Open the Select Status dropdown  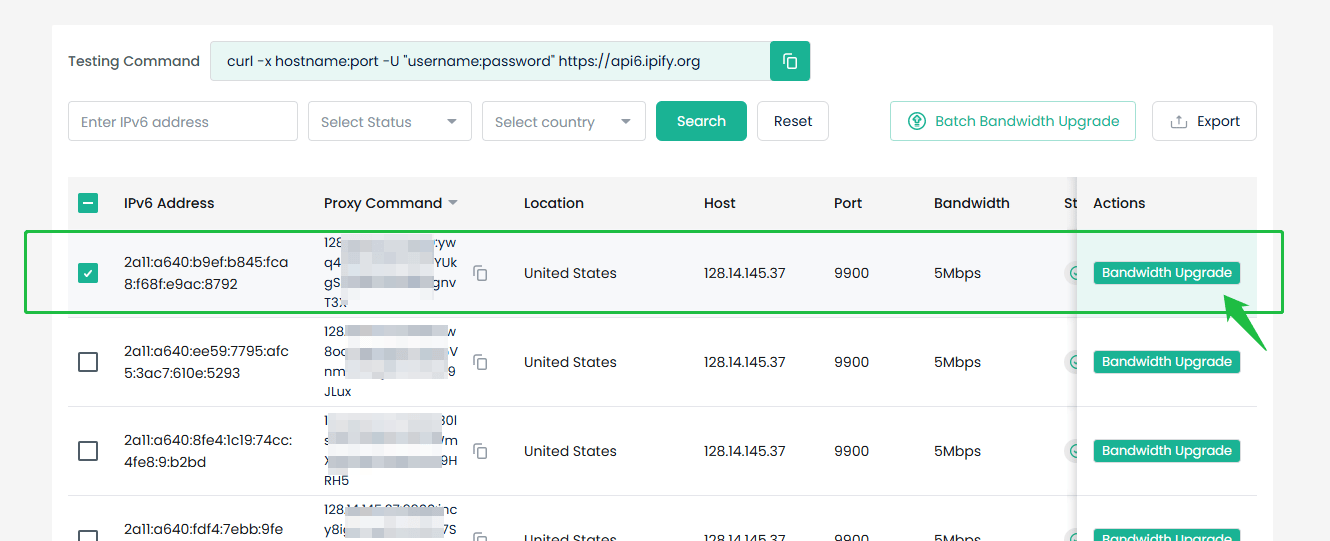(390, 121)
